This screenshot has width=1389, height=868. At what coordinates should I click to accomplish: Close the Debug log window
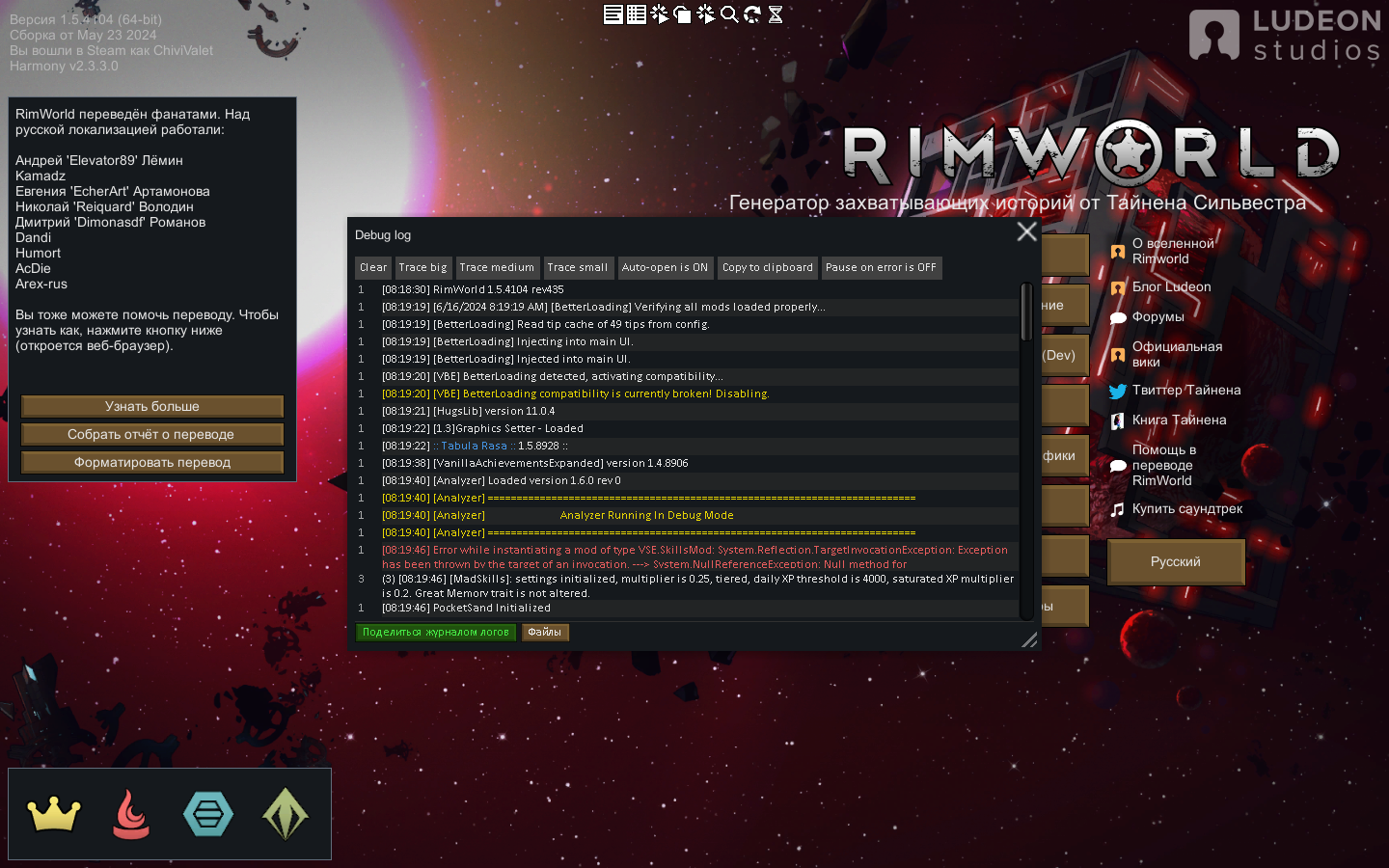1026,231
